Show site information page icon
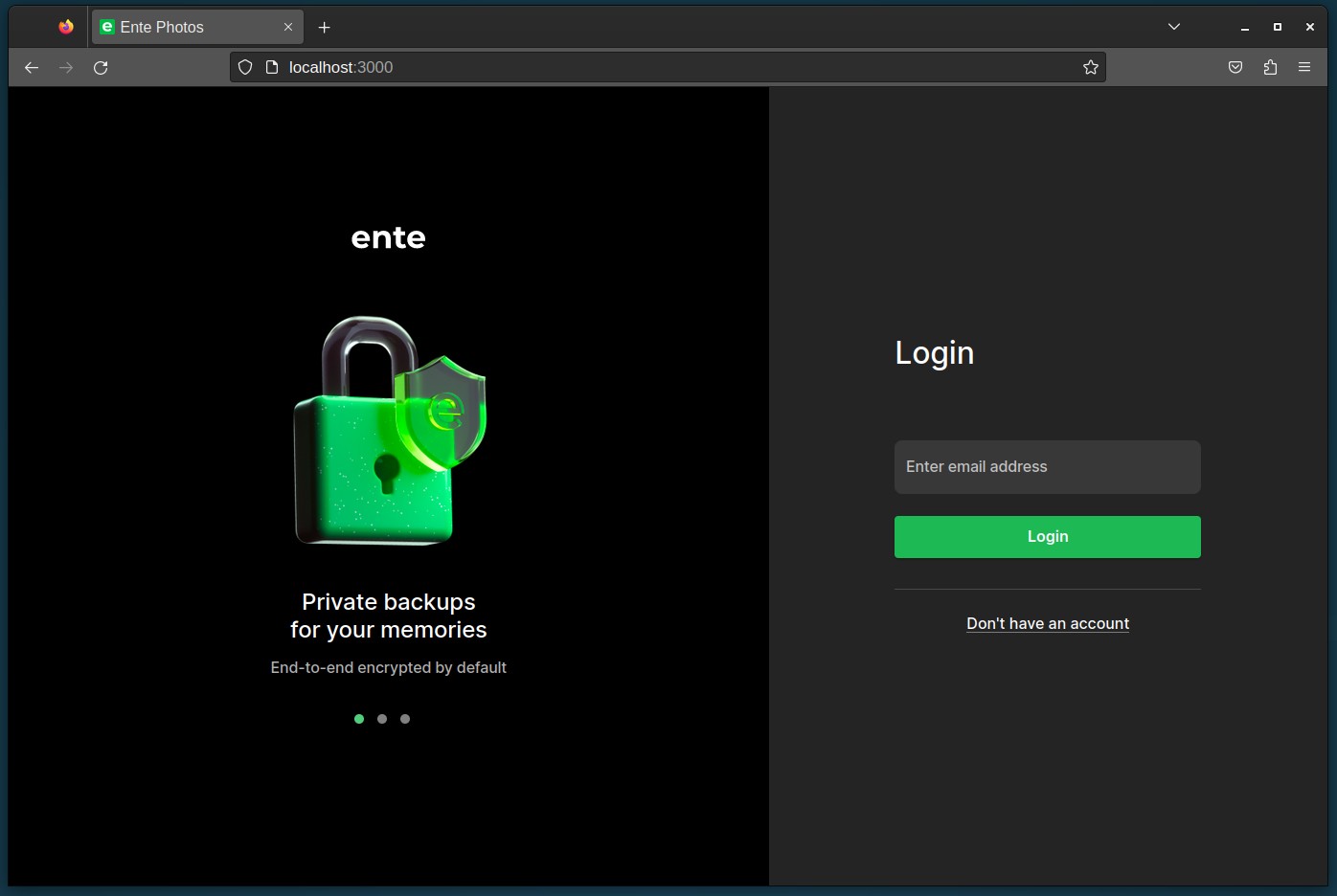 [x=271, y=67]
